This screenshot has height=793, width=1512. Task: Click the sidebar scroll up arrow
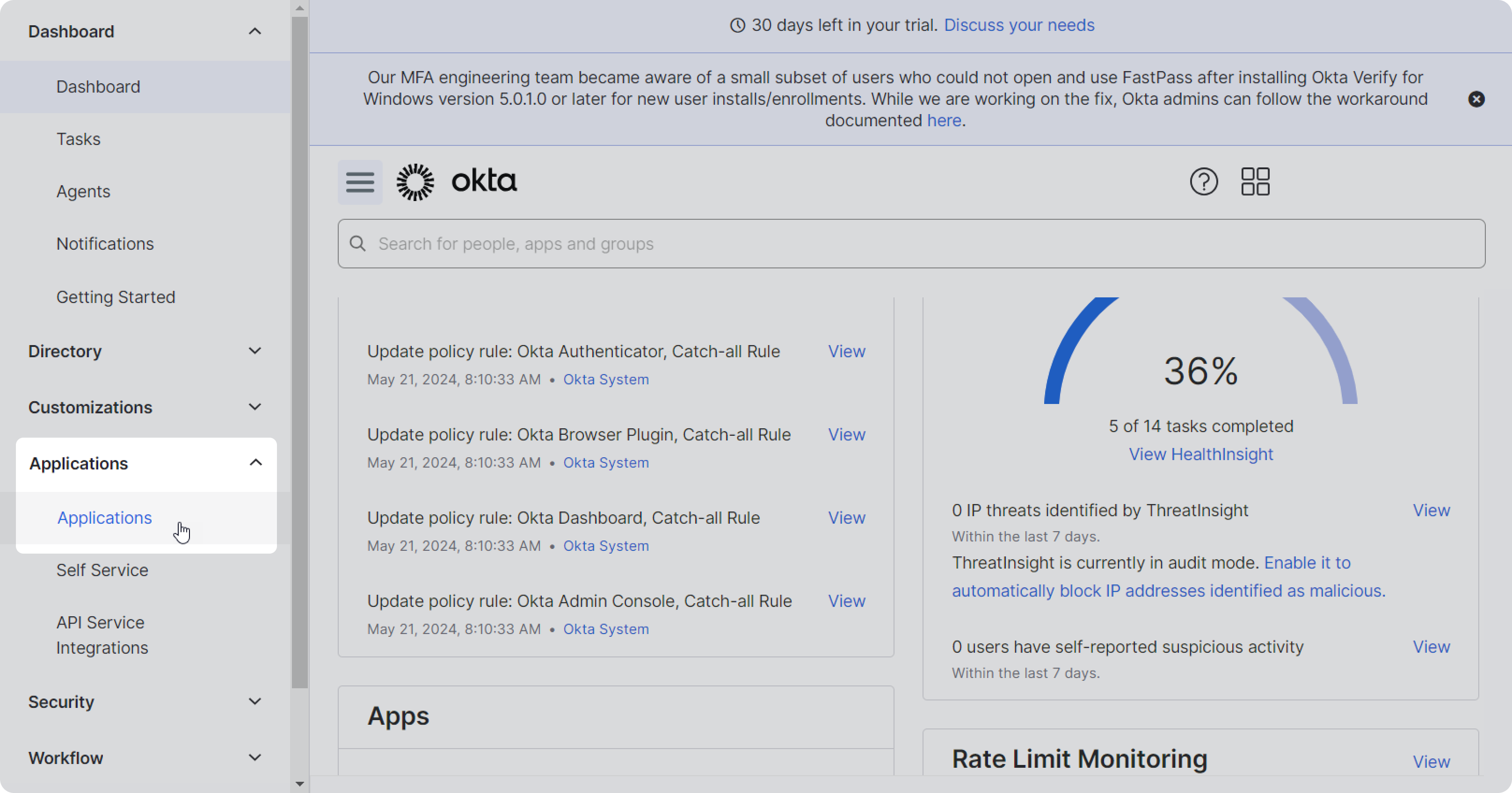click(299, 8)
